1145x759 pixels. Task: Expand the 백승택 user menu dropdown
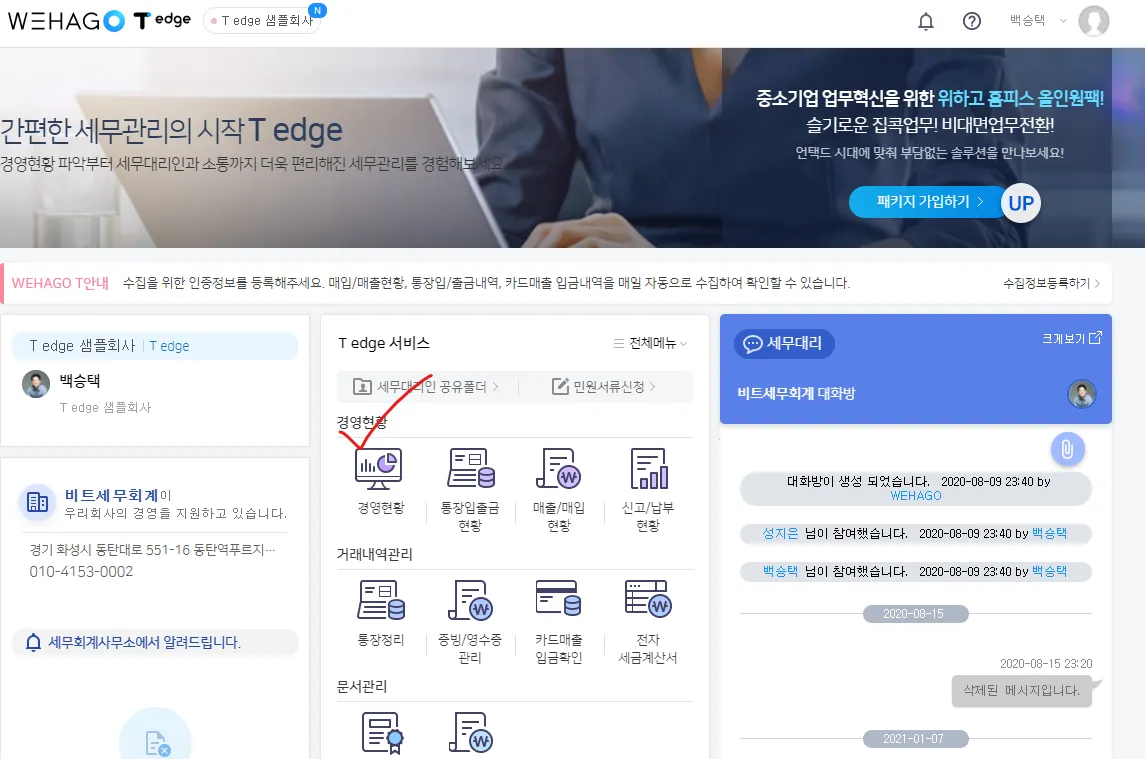click(1038, 20)
